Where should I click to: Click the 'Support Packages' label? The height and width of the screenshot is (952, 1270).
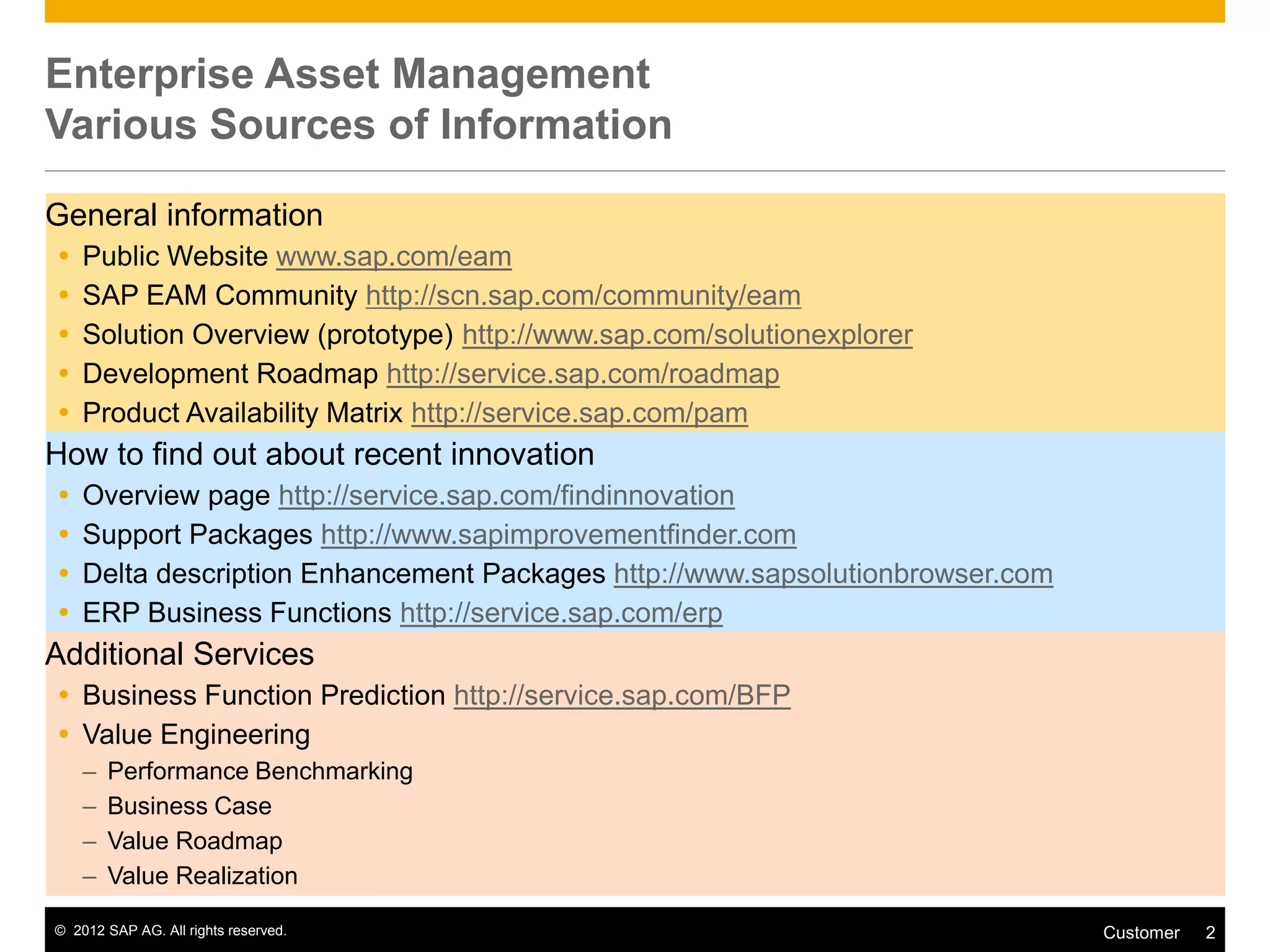pyautogui.click(x=198, y=534)
